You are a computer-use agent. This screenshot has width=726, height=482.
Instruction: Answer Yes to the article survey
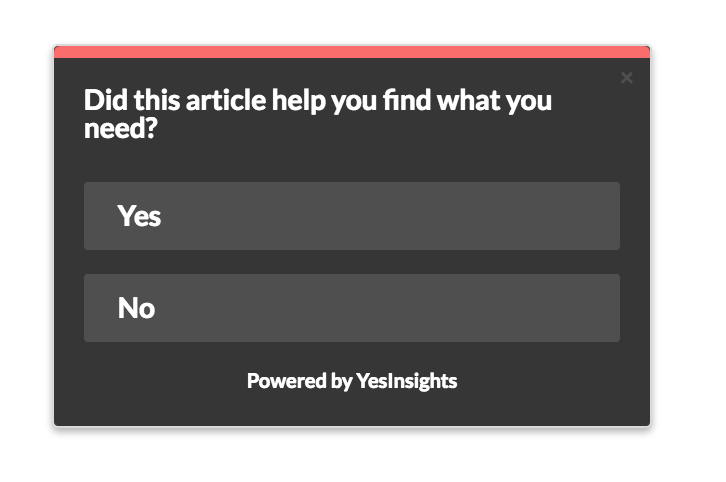coord(351,216)
